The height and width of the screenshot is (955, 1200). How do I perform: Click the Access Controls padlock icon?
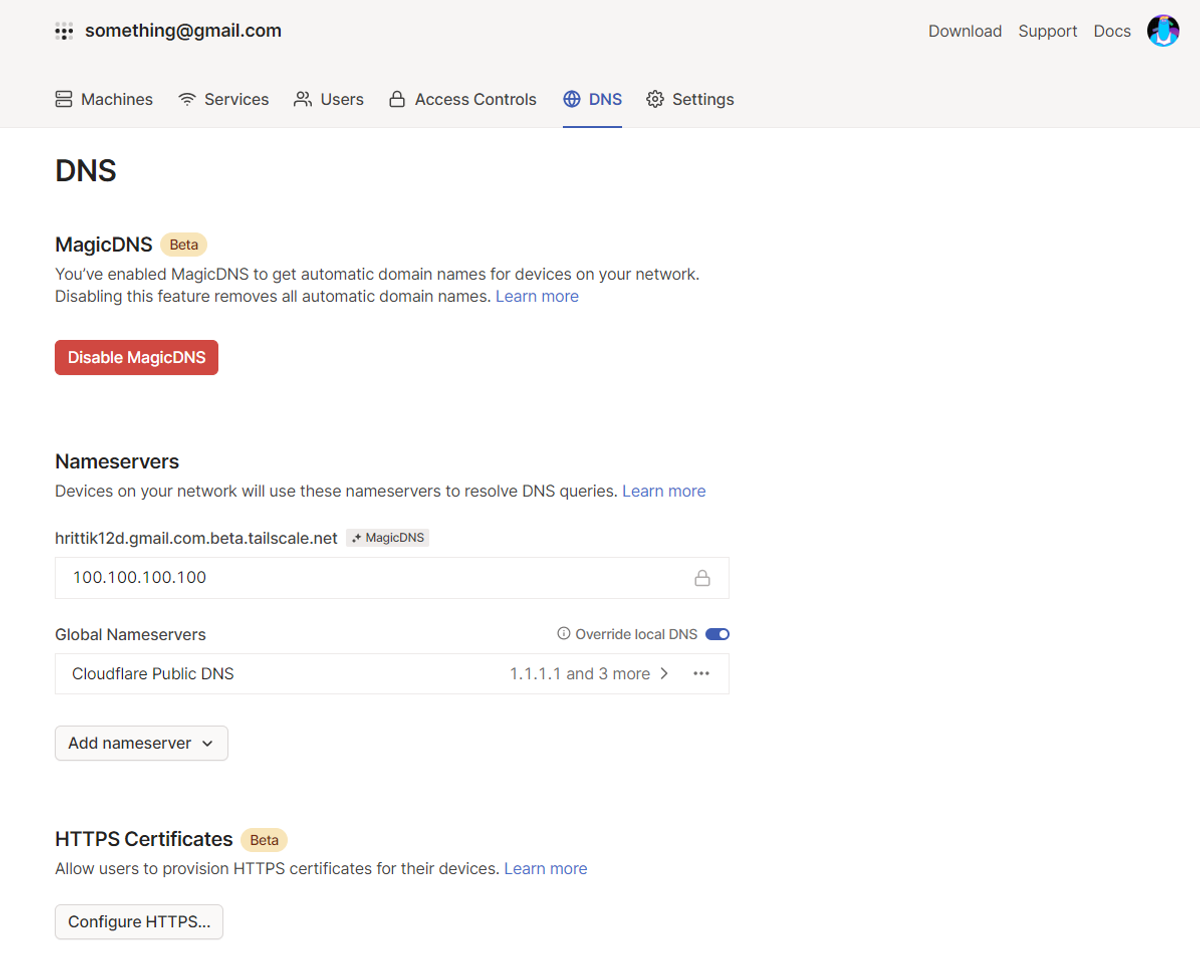pos(396,99)
